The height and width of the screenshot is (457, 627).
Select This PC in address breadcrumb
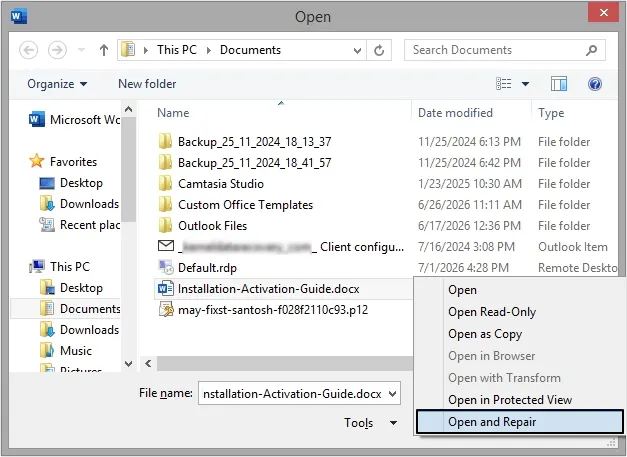pos(177,50)
